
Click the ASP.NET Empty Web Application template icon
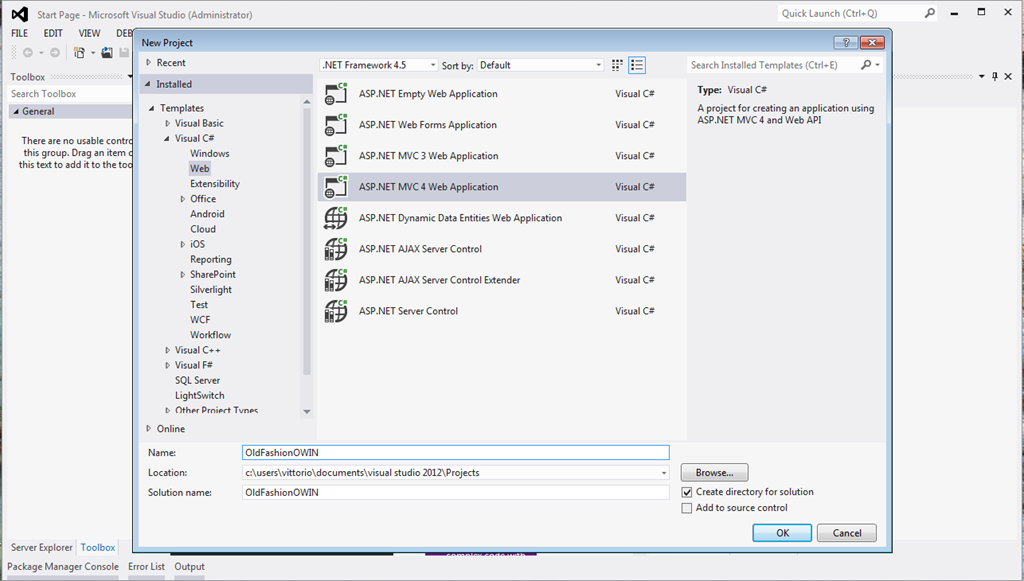(x=336, y=94)
